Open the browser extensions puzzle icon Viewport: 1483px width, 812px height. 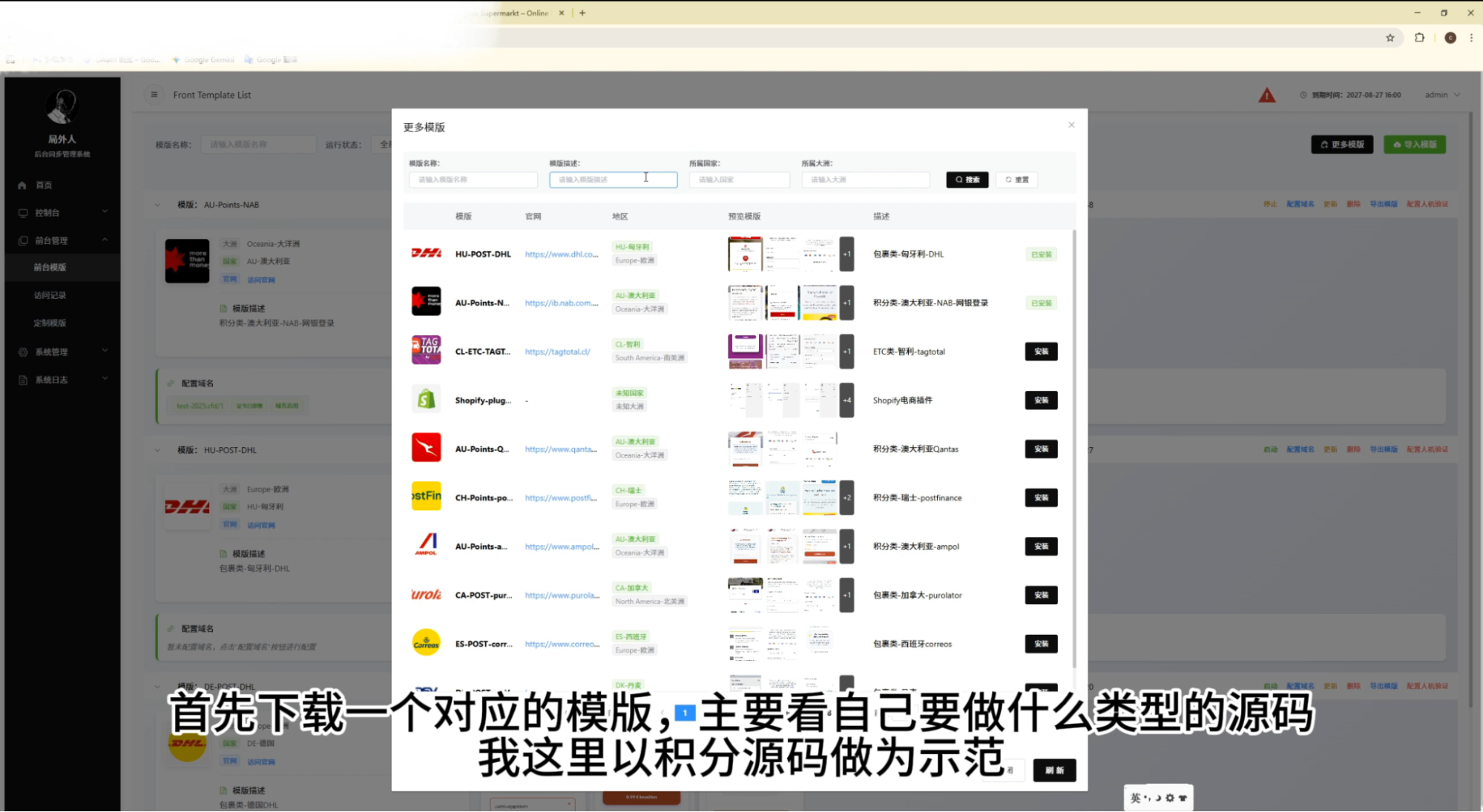[x=1419, y=38]
